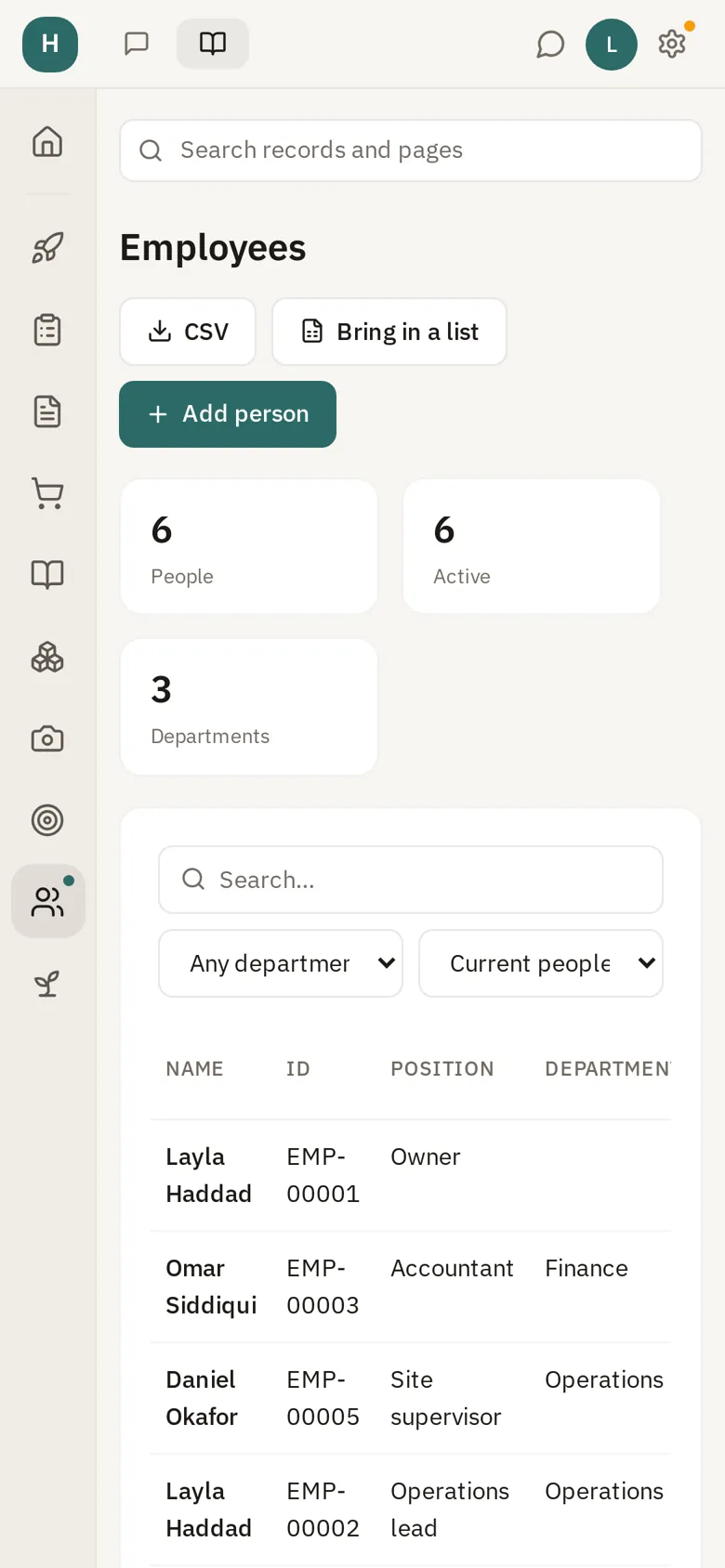This screenshot has width=725, height=1568.
Task: Click the magnifier in table search box
Action: click(x=193, y=879)
